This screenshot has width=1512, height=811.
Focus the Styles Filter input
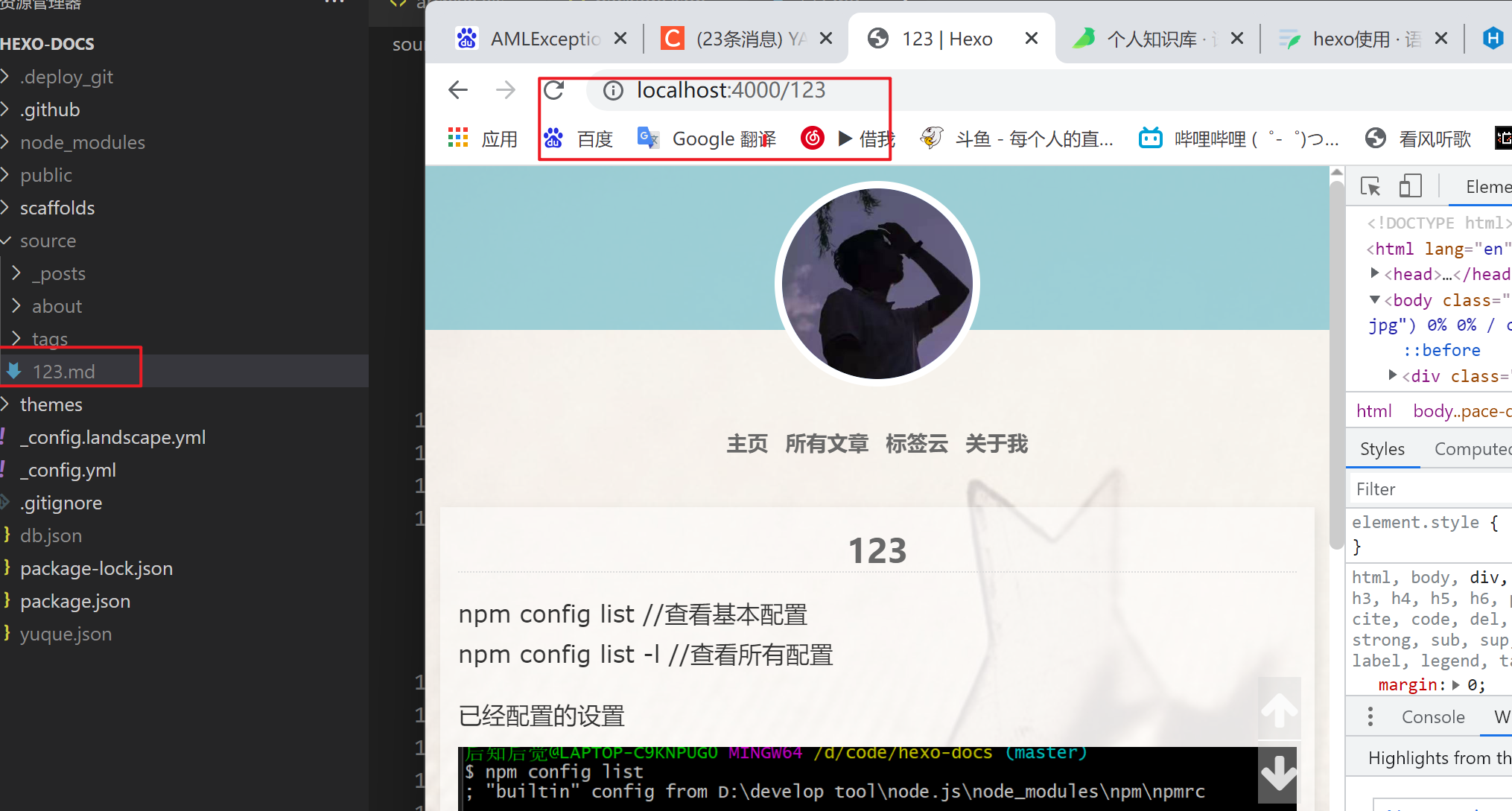coord(1430,489)
